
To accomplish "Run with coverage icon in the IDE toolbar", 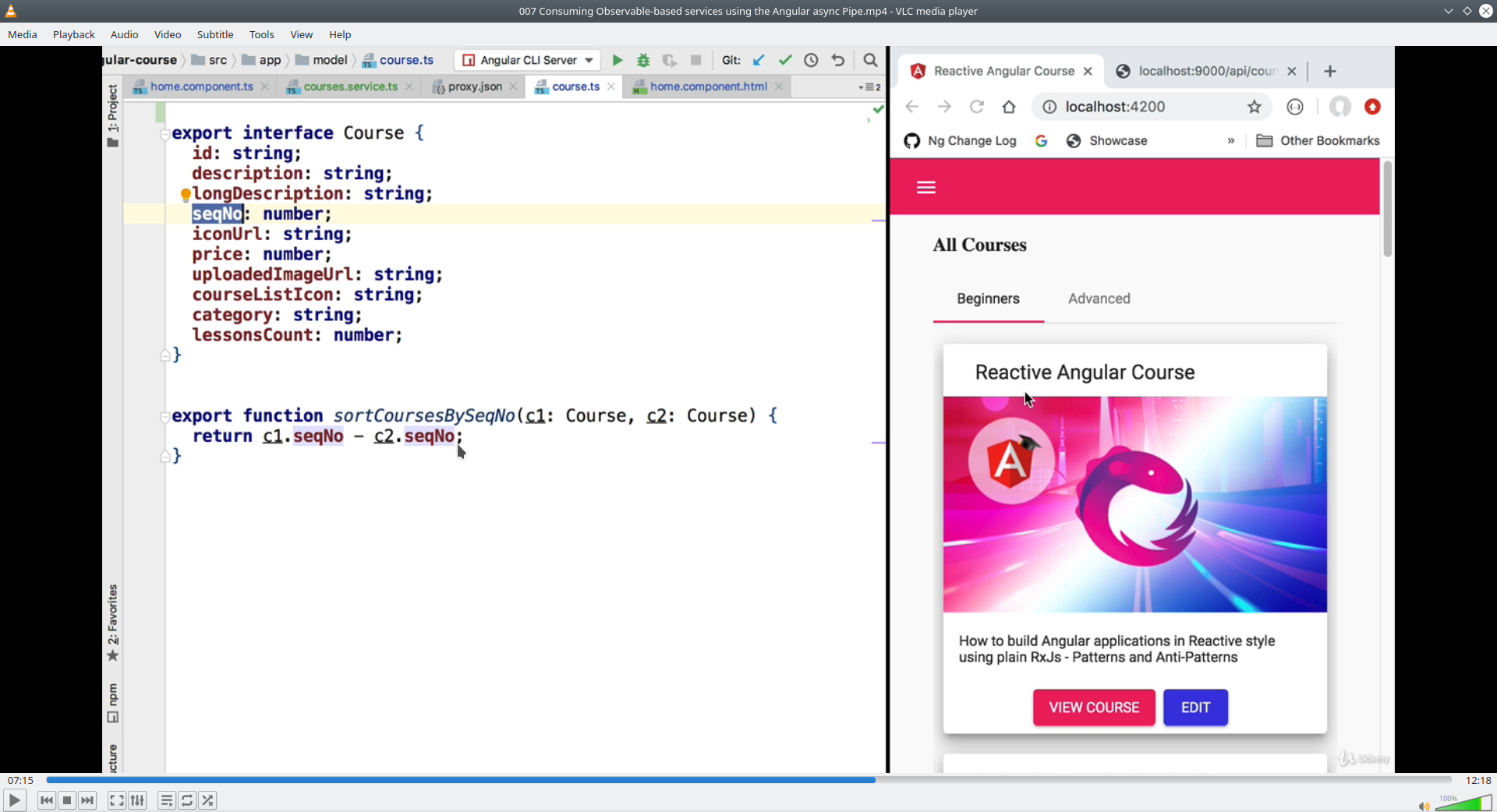I will (669, 60).
